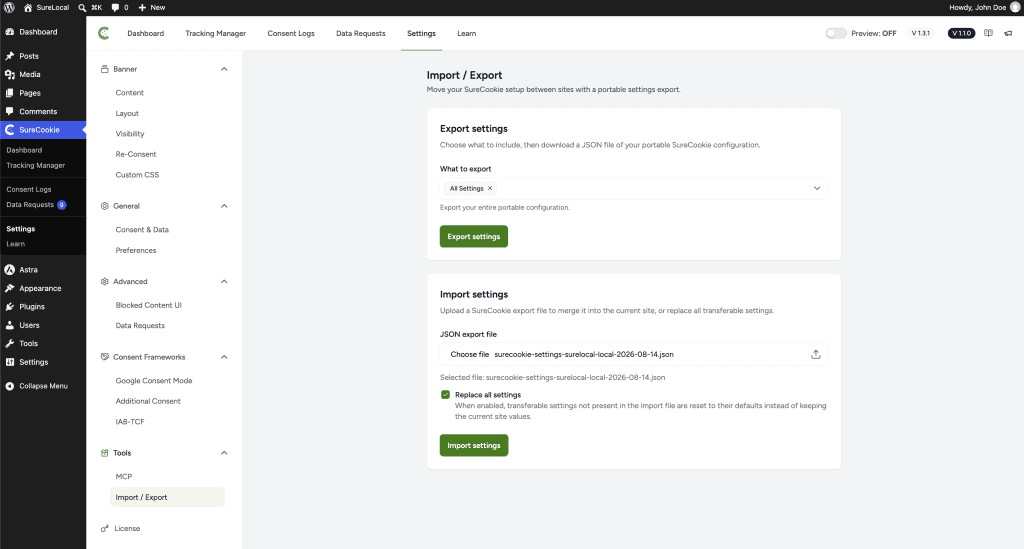Click the V 1.3.1 version badge

(x=920, y=33)
